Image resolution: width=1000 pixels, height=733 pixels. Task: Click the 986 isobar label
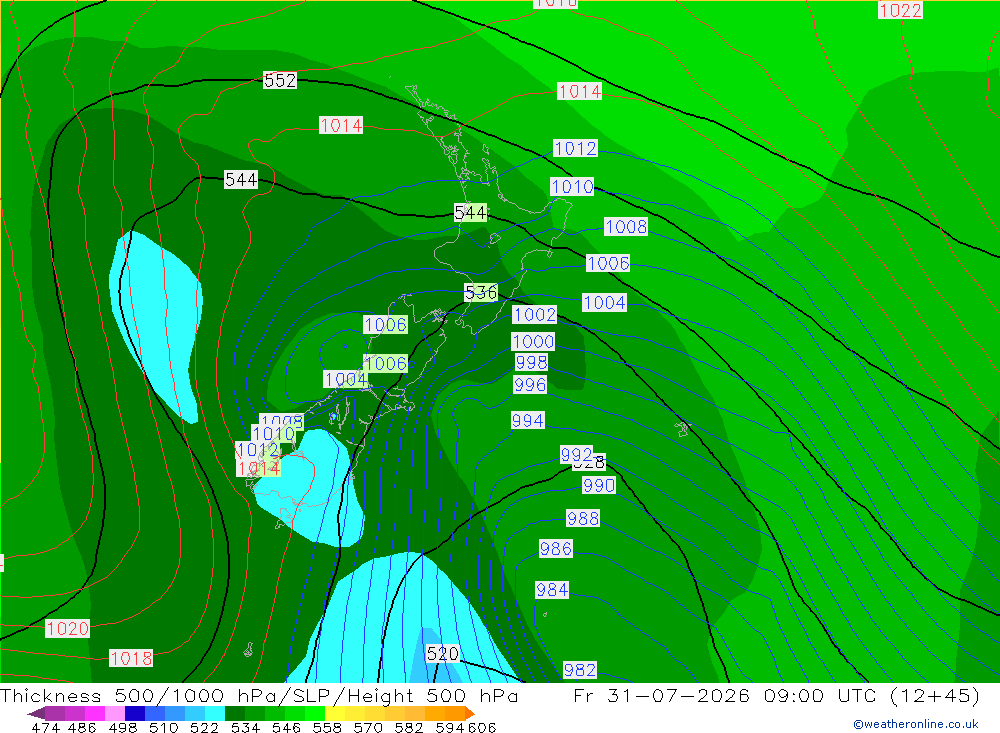556,549
